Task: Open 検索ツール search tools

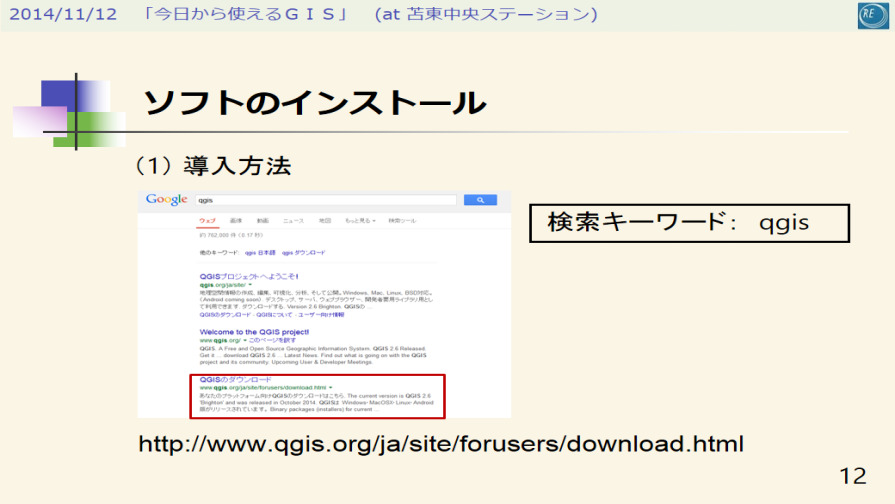Action: tap(401, 220)
